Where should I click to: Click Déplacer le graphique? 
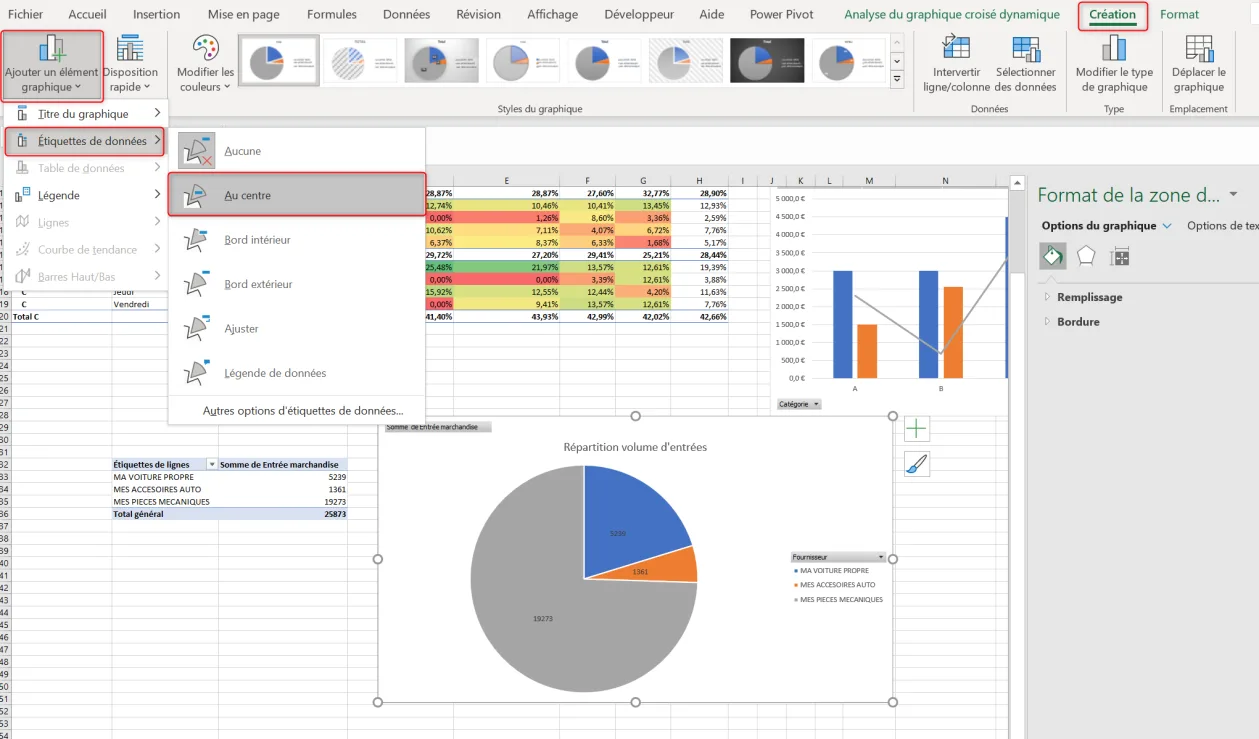(1198, 65)
